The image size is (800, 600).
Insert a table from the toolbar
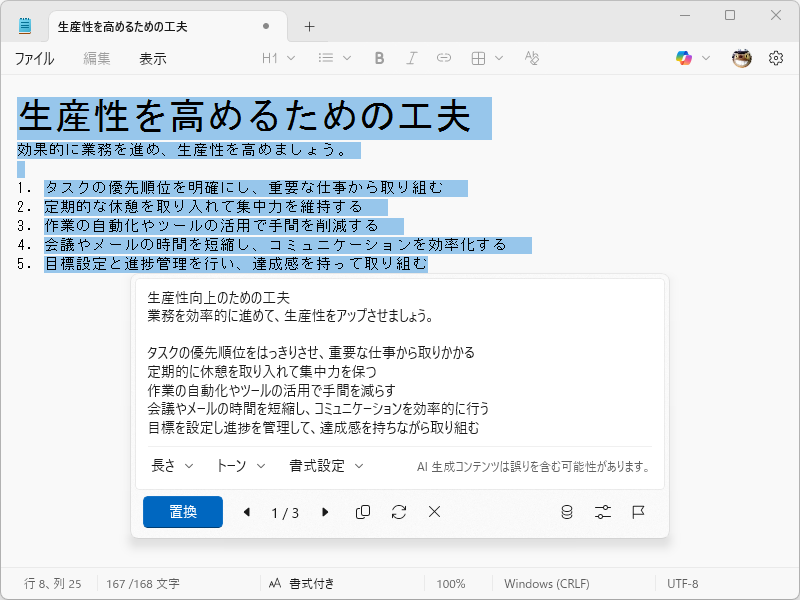[x=480, y=58]
